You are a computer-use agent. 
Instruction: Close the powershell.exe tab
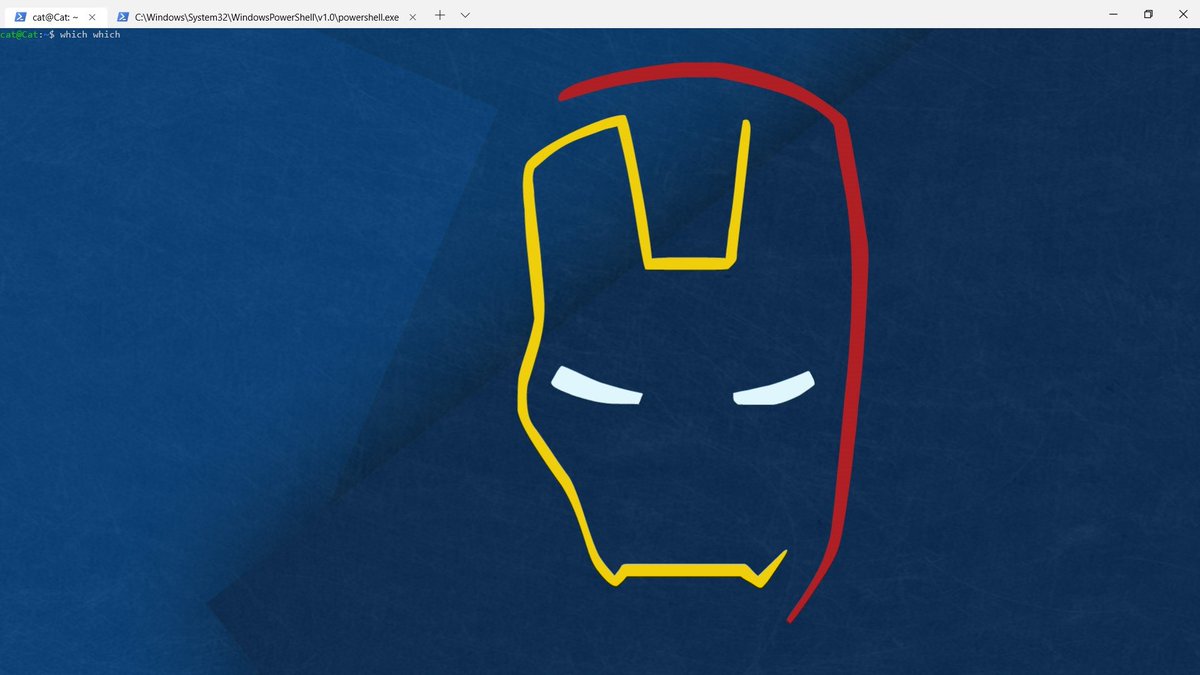coord(412,16)
